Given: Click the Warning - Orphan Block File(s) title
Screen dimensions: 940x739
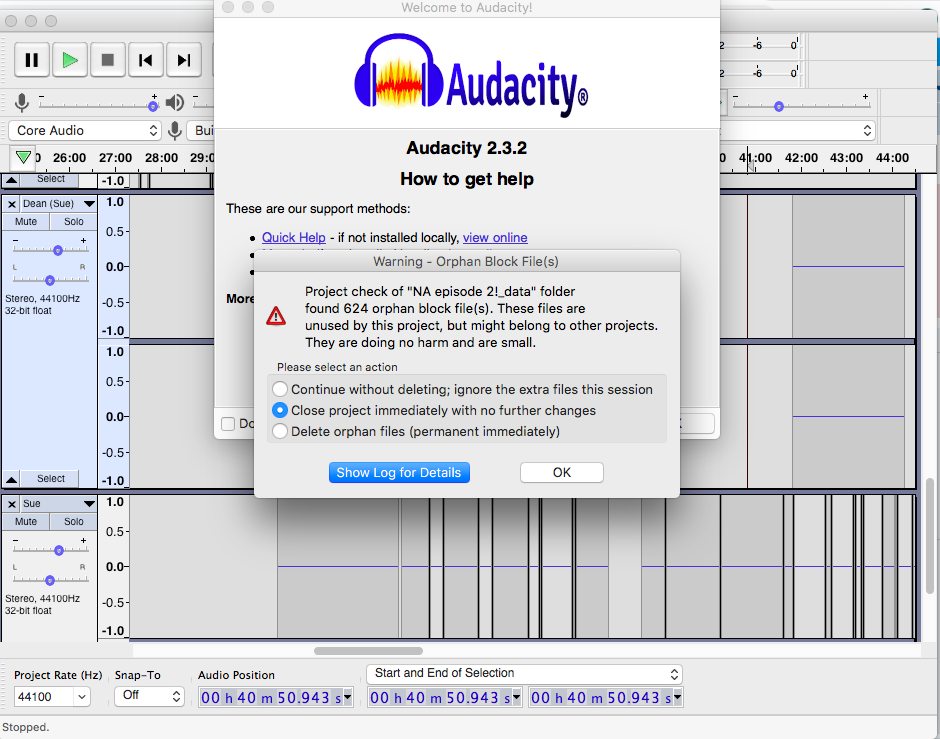Looking at the screenshot, I should point(466,262).
